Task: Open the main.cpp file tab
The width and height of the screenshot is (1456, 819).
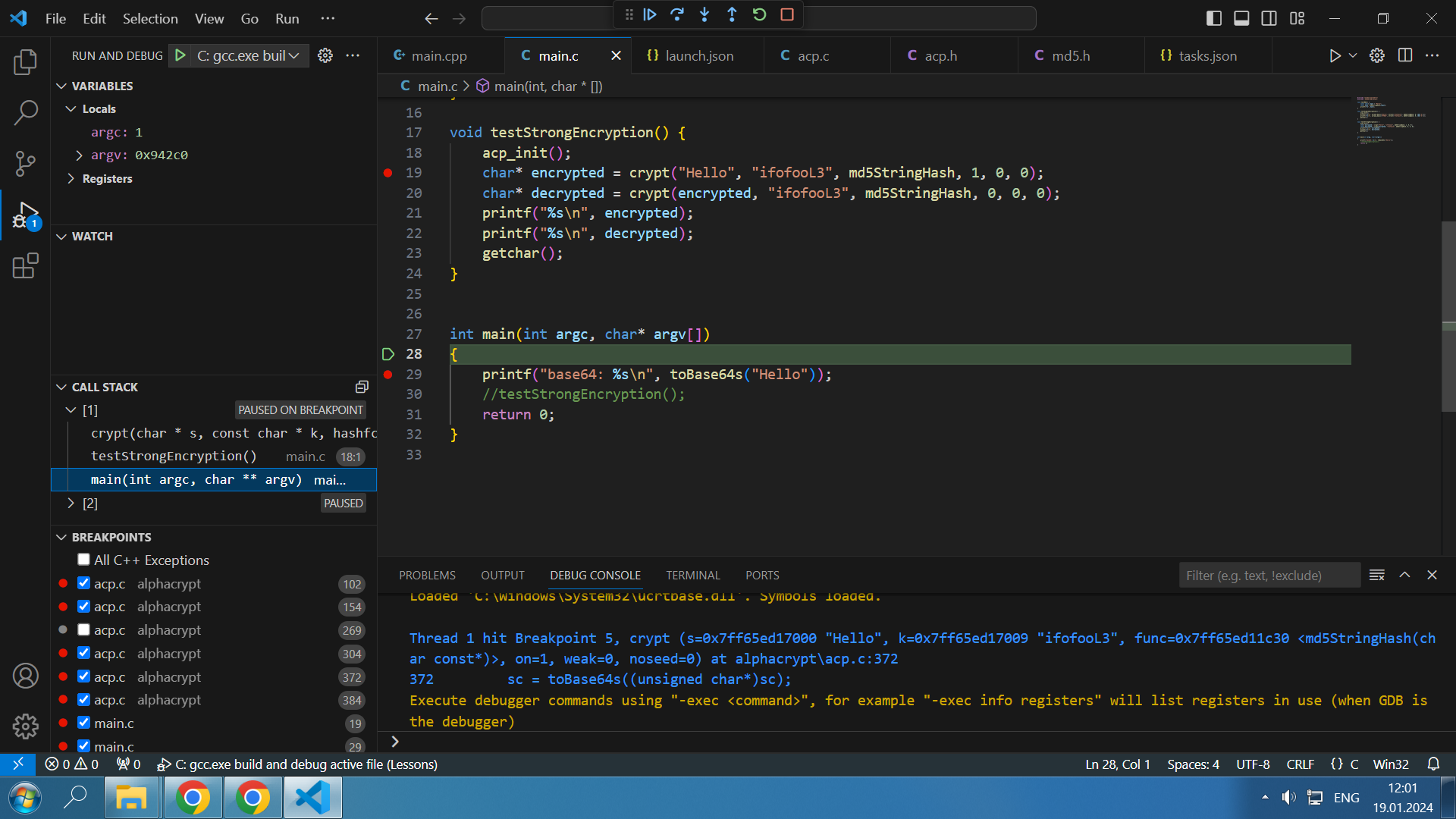Action: click(440, 56)
